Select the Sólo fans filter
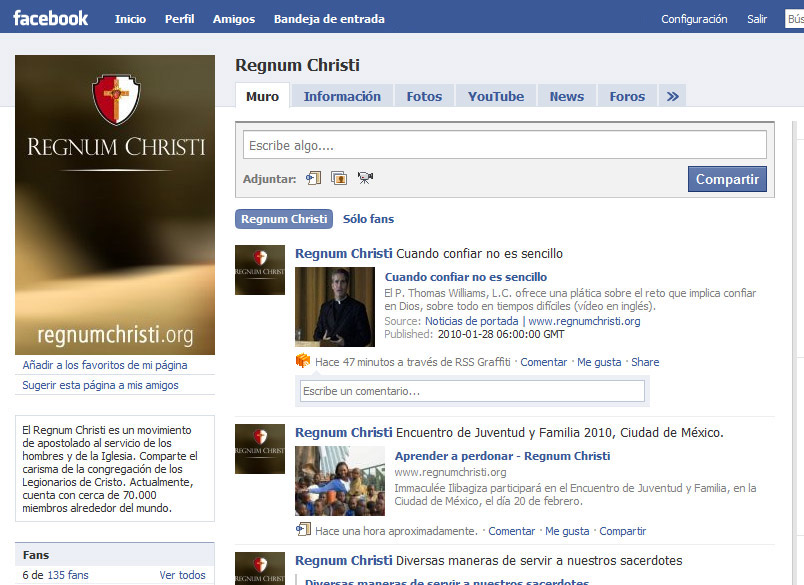This screenshot has height=585, width=804. click(x=368, y=219)
